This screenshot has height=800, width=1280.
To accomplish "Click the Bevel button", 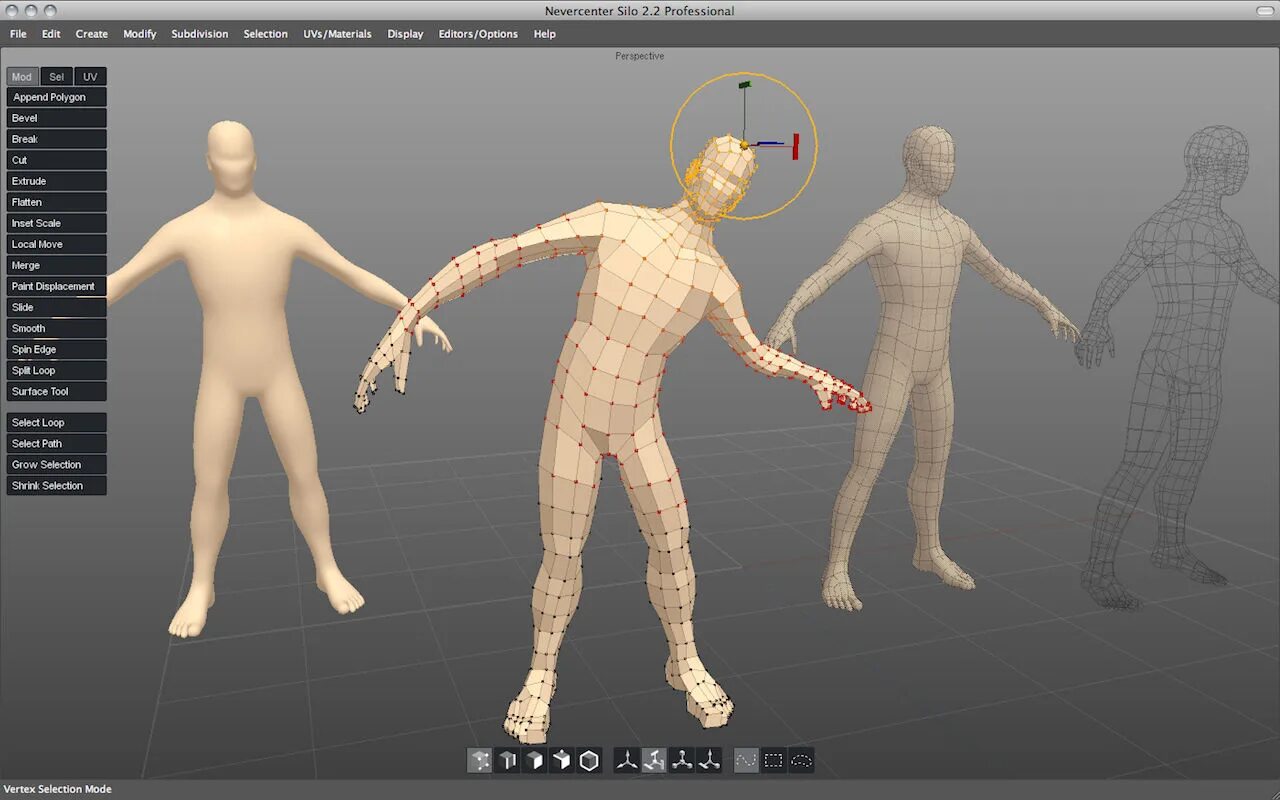I will tap(56, 118).
